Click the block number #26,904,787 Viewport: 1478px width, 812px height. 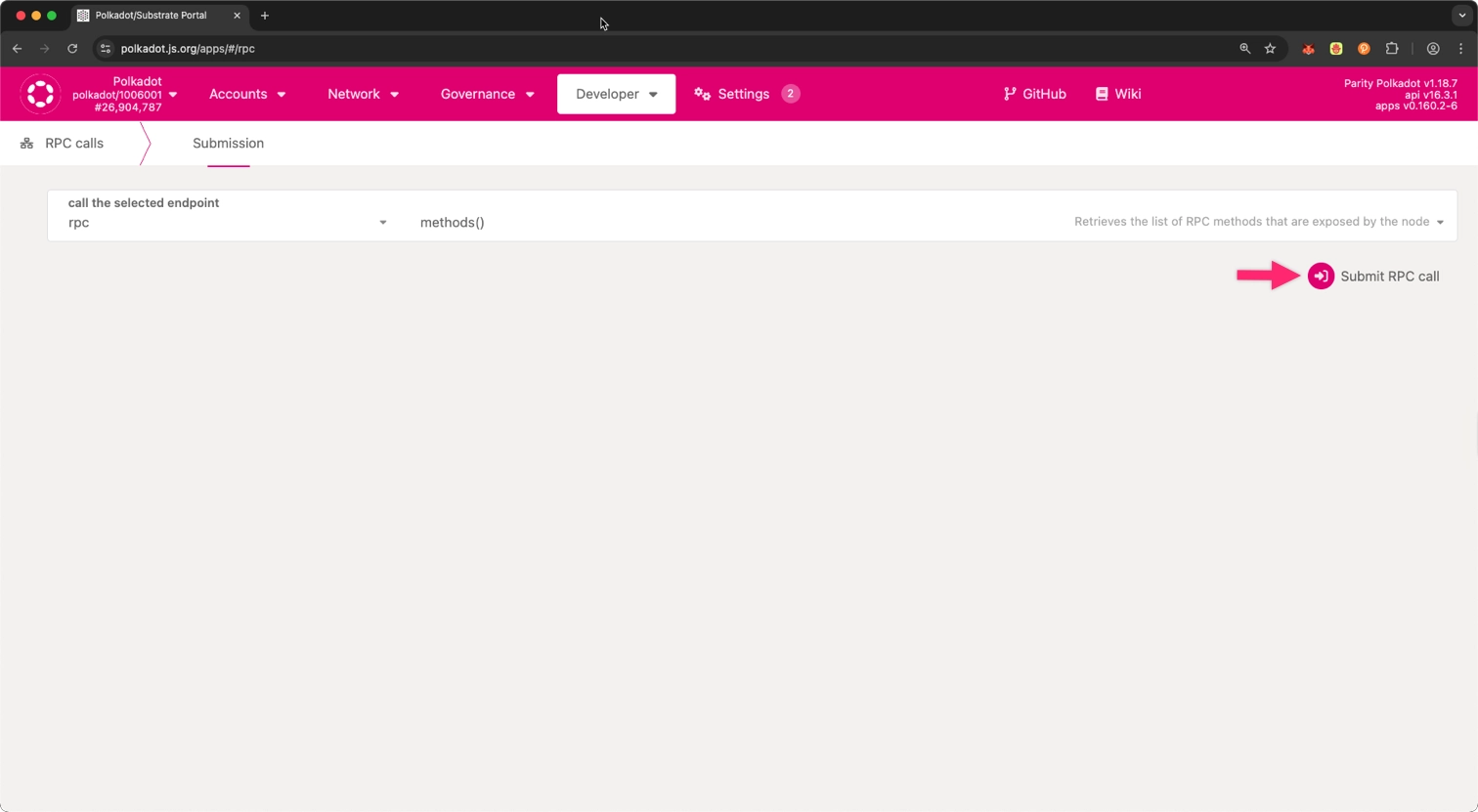pyautogui.click(x=128, y=107)
